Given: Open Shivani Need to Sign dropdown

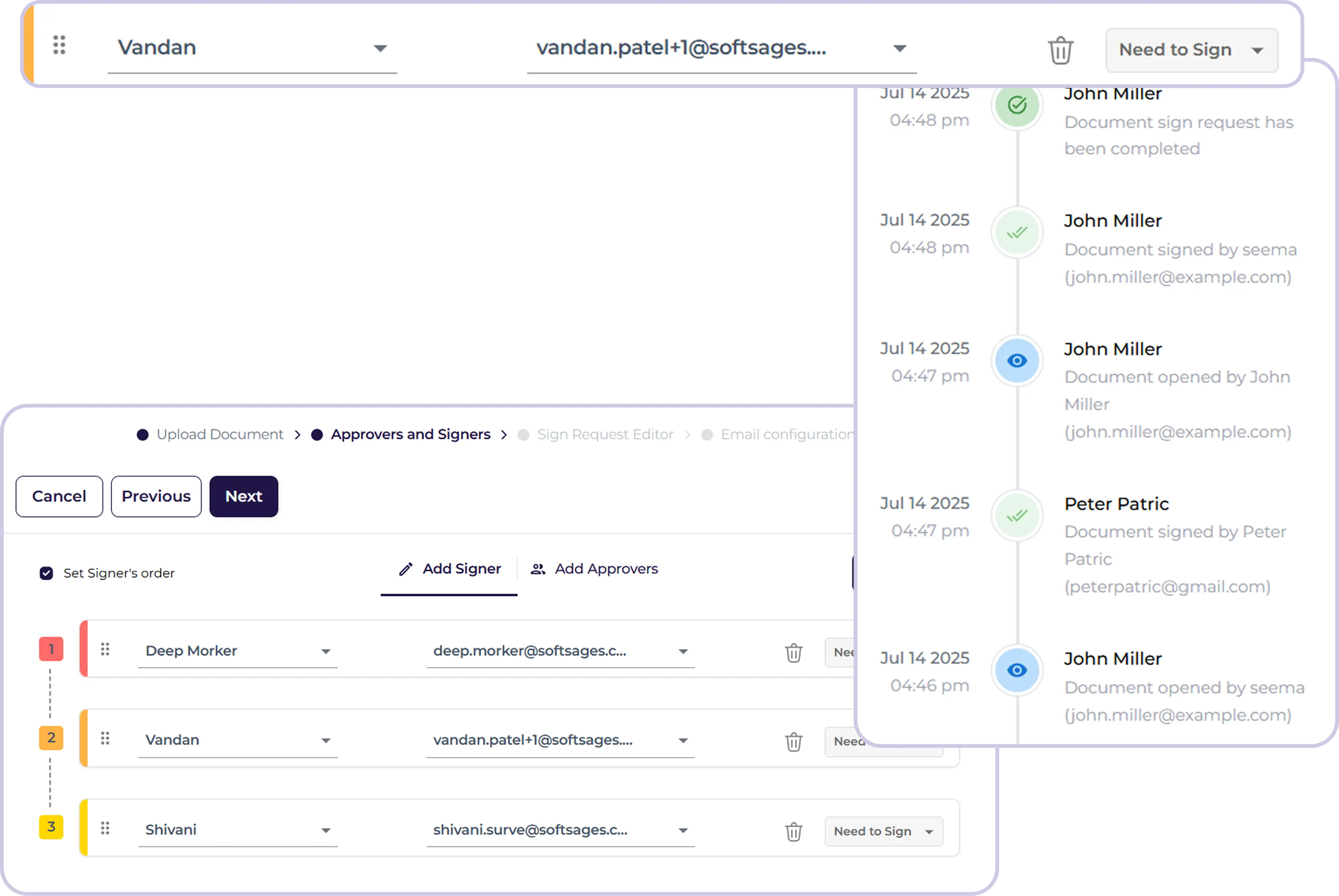Looking at the screenshot, I should (x=883, y=831).
